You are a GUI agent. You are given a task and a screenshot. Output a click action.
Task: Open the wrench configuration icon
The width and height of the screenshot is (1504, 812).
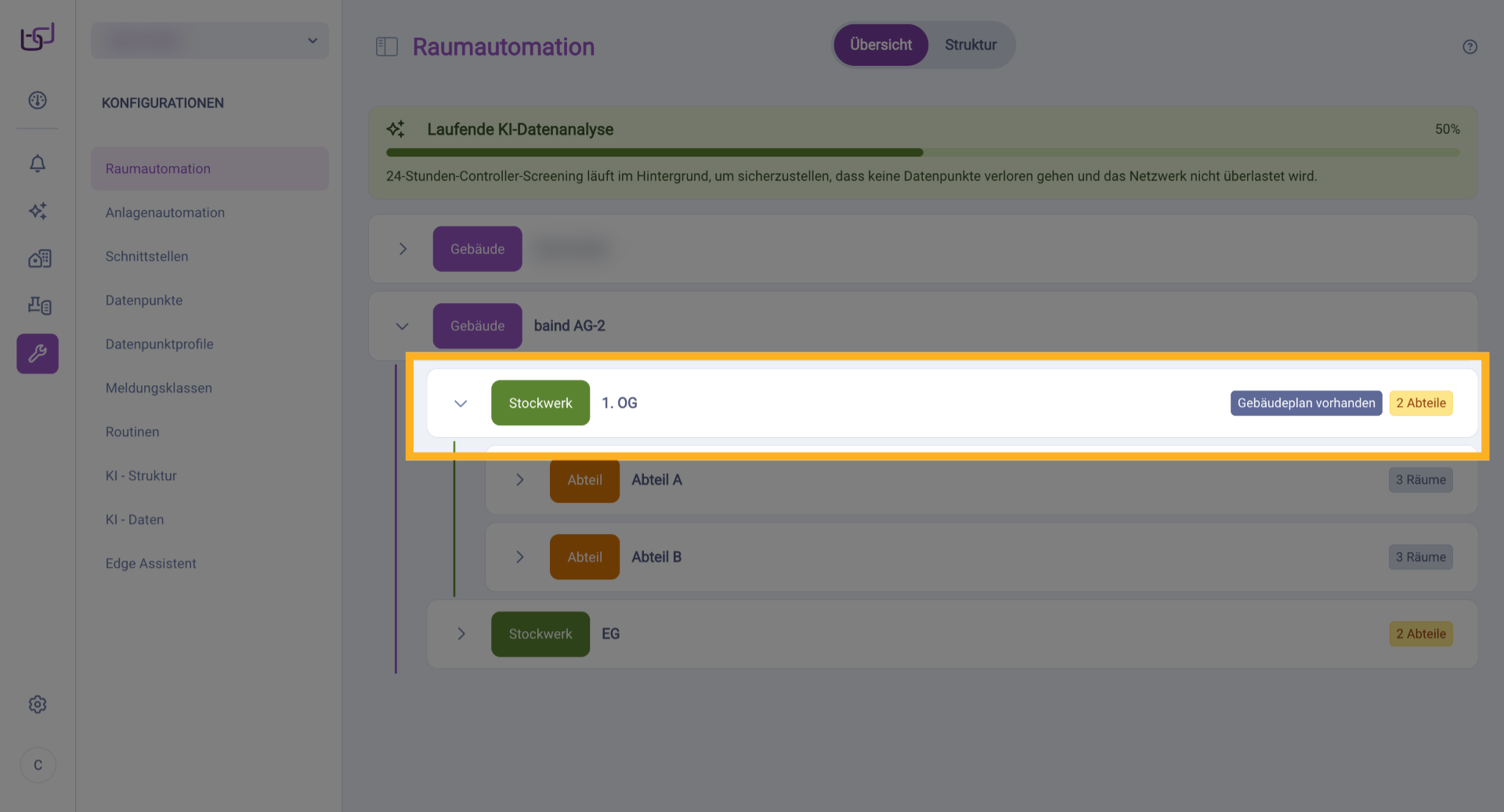click(38, 354)
